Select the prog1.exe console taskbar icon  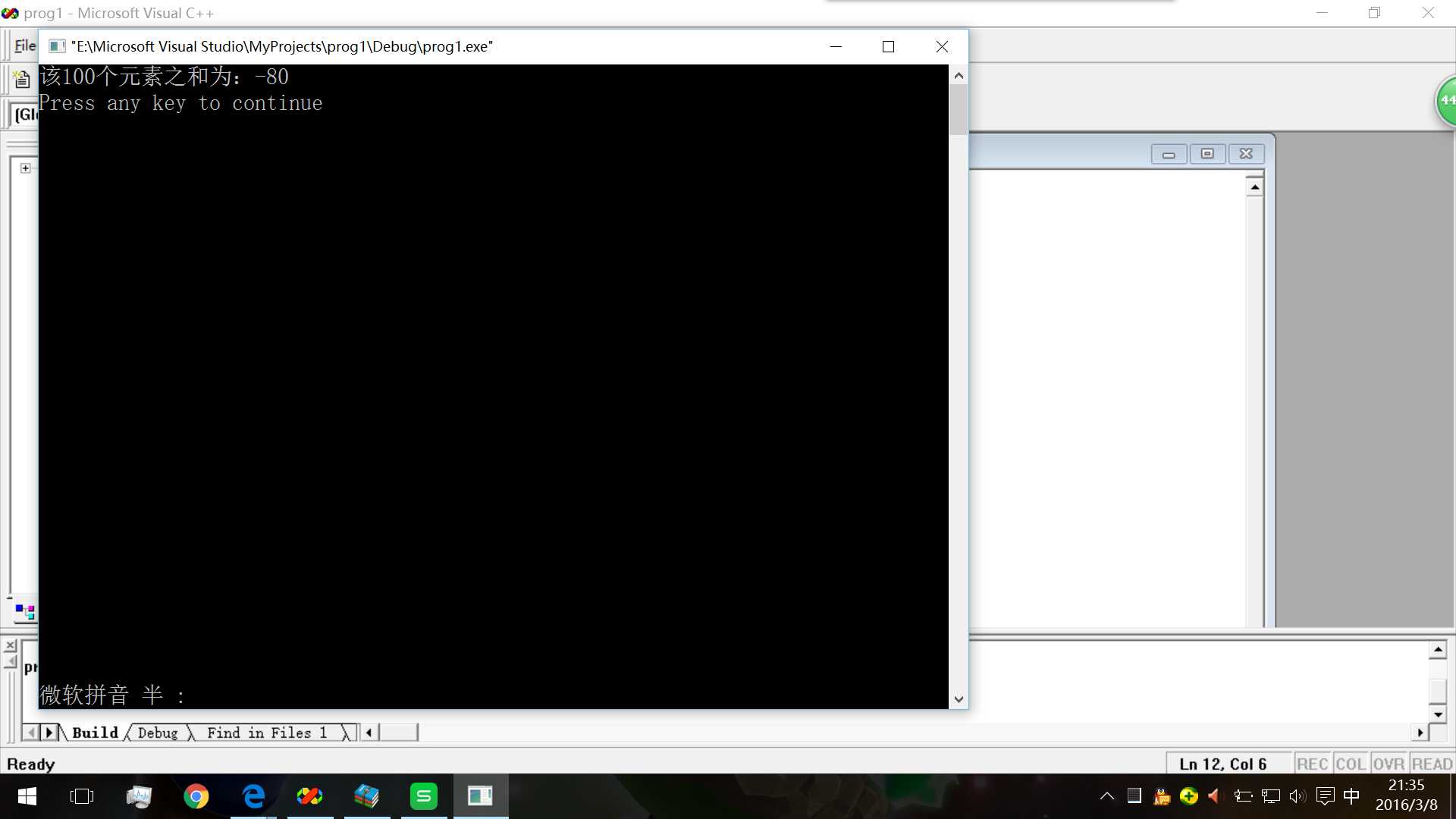pyautogui.click(x=480, y=796)
